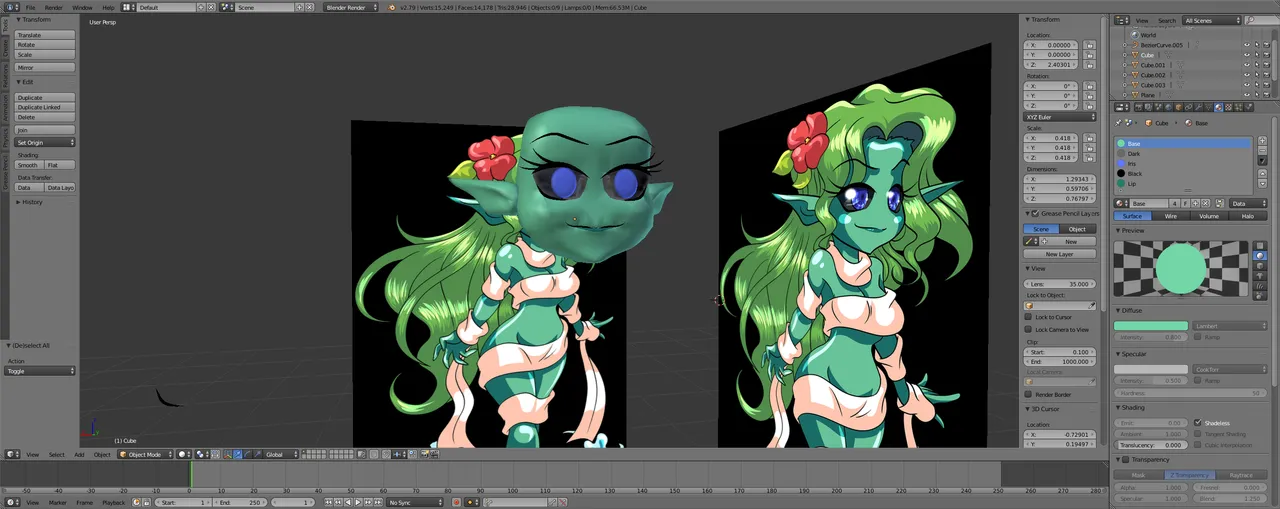Open the Set Origin dropdown
The image size is (1280, 509).
(45, 142)
